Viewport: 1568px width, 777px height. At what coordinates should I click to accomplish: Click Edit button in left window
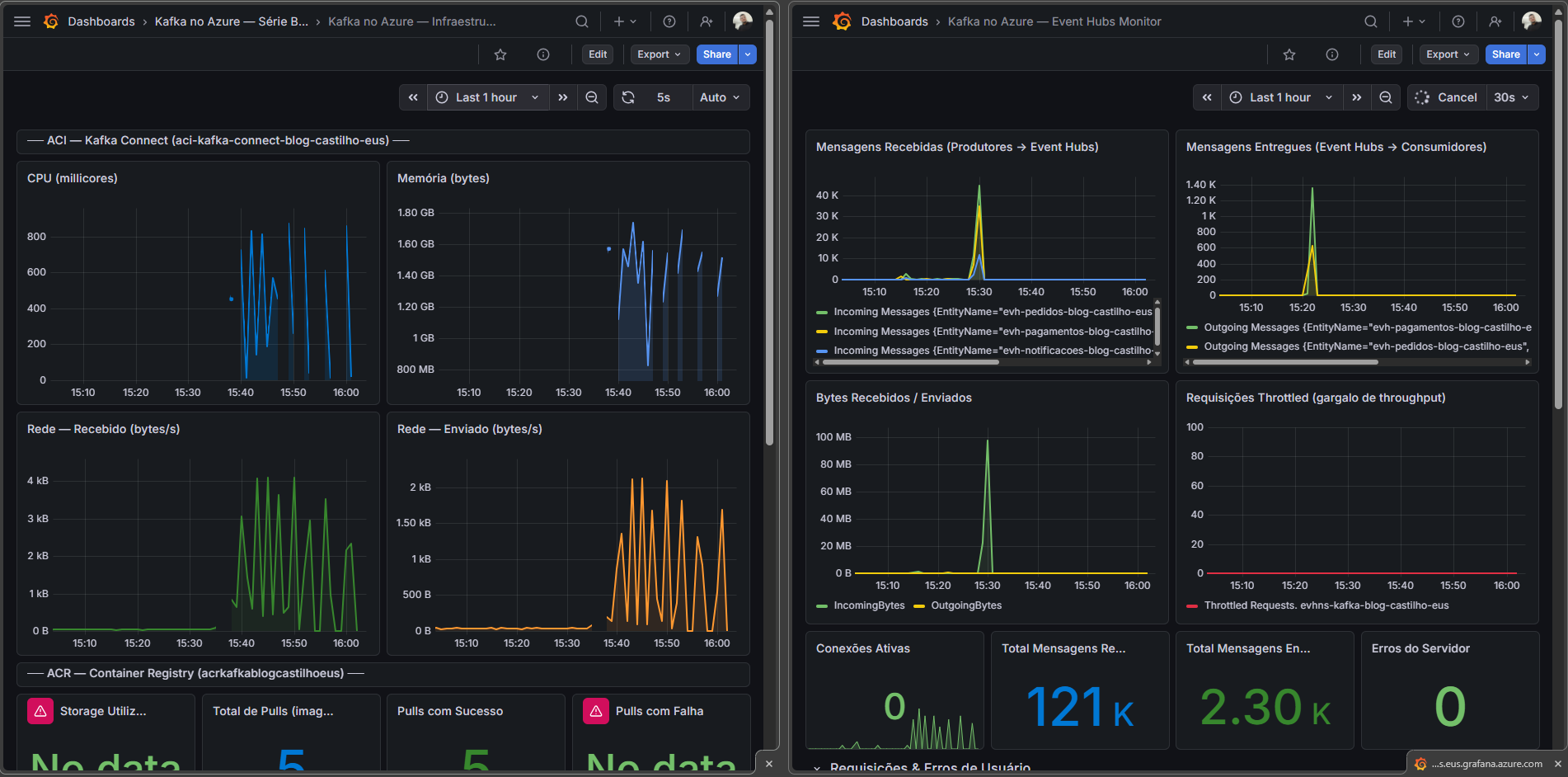click(598, 54)
